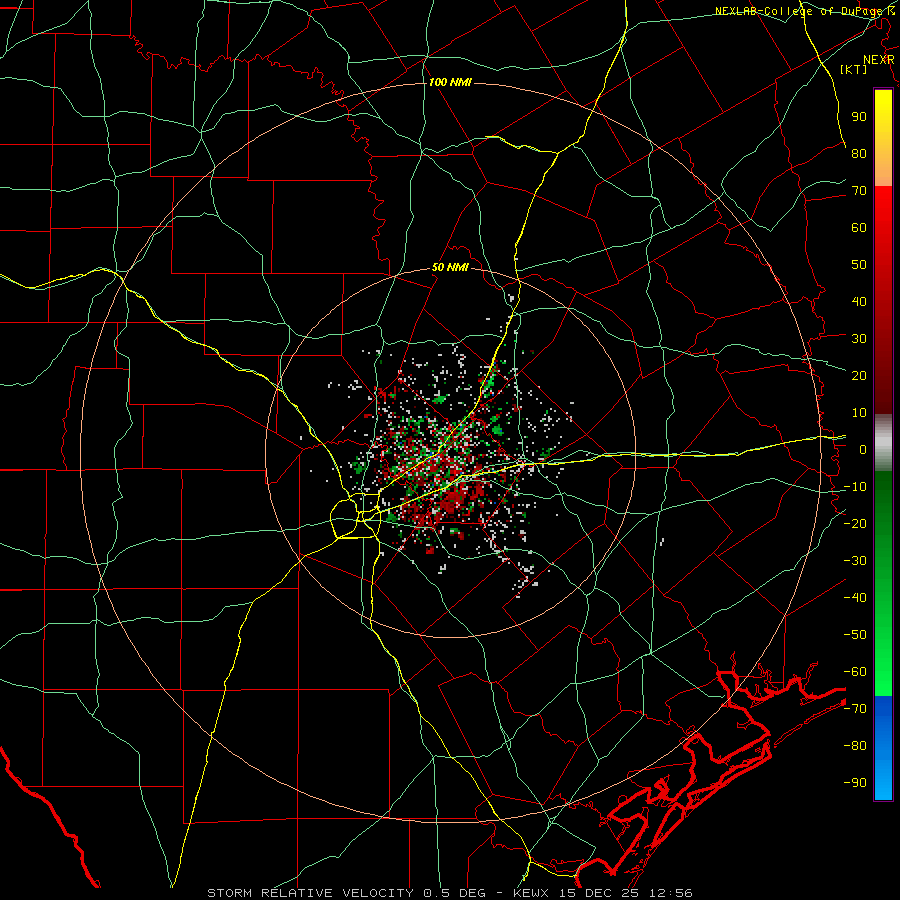Click the 20 value on velocity scale

pos(859,375)
